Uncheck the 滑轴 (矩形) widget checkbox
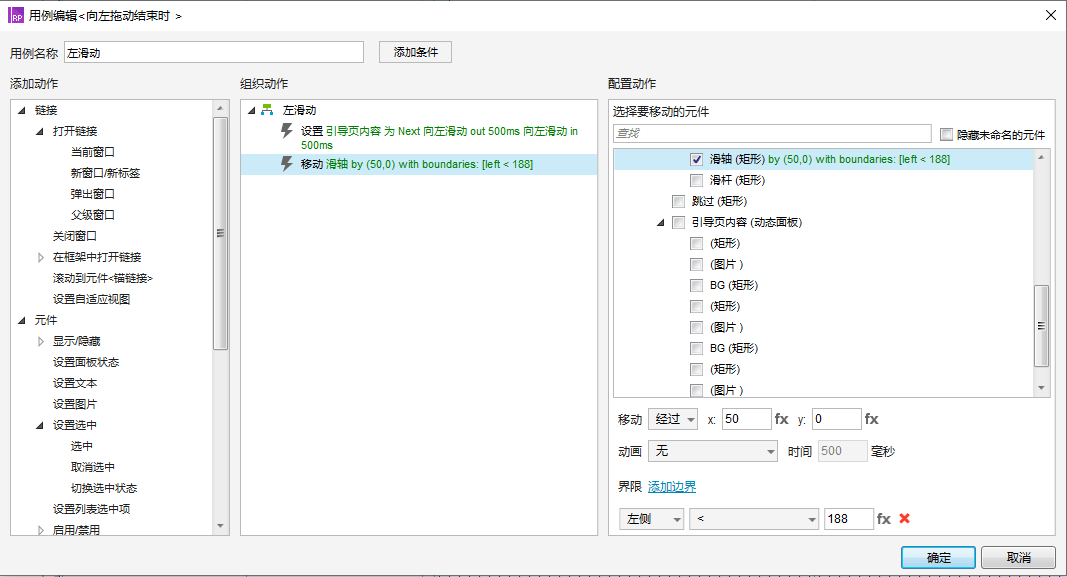This screenshot has width=1067, height=577. pyautogui.click(x=696, y=159)
